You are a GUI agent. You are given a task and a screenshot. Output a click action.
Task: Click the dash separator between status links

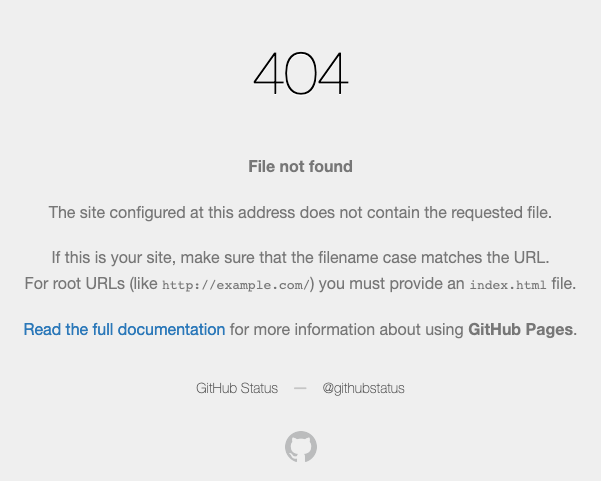(x=300, y=388)
